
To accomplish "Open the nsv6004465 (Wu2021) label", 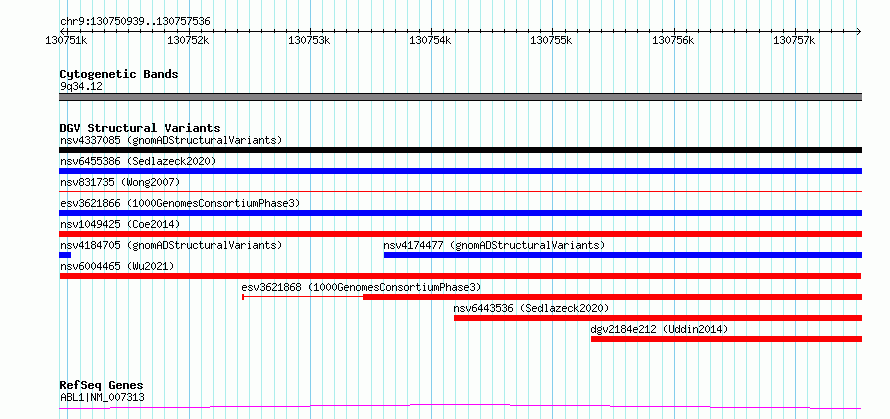I will (117, 266).
